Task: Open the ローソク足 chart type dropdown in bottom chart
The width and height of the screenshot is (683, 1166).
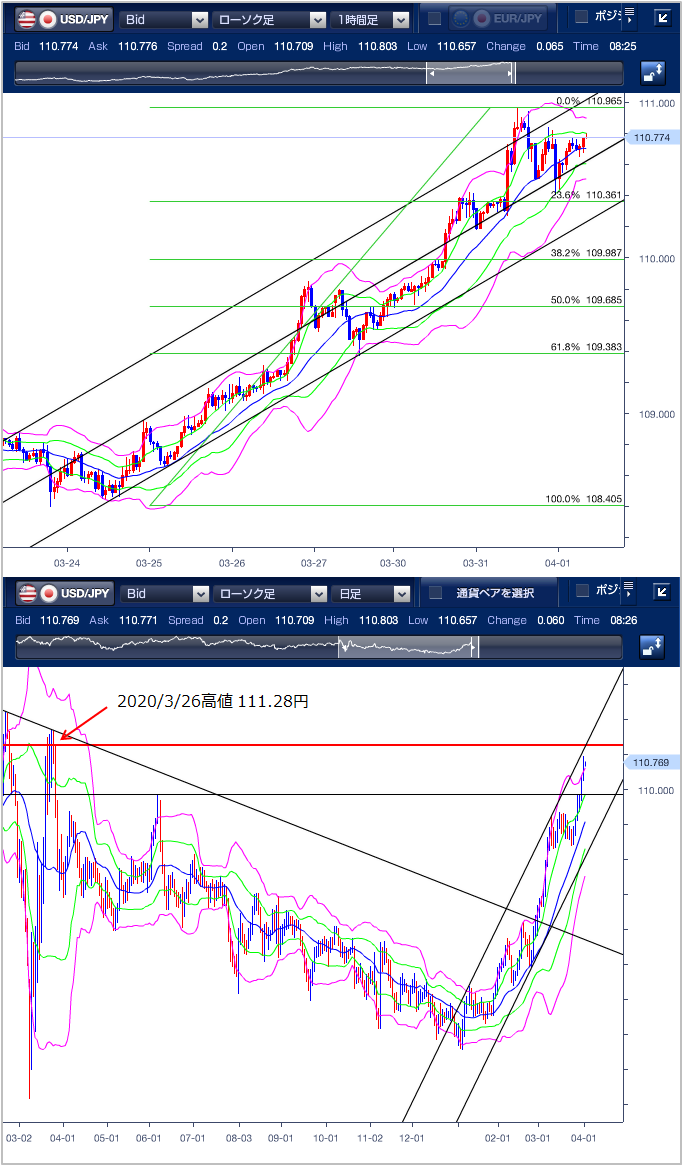Action: coord(270,594)
